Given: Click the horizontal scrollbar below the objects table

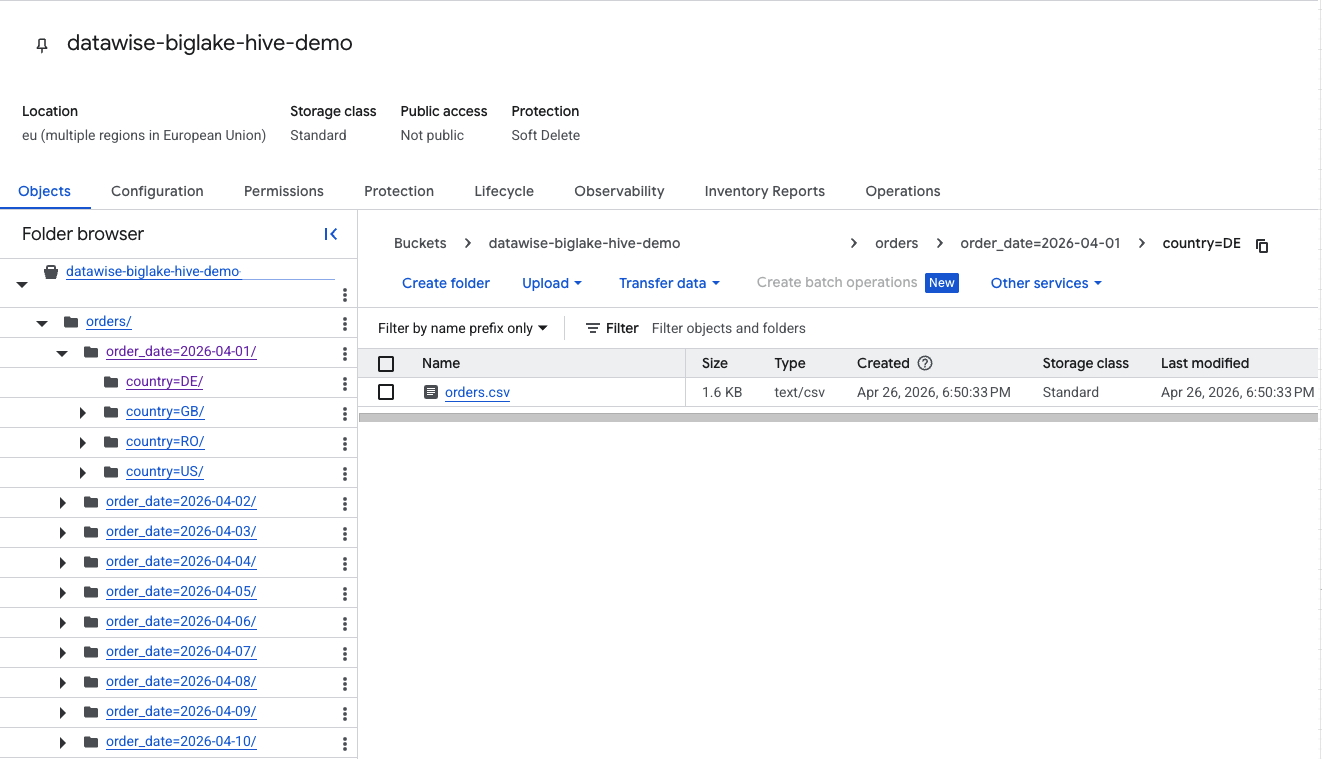Looking at the screenshot, I should coord(838,417).
